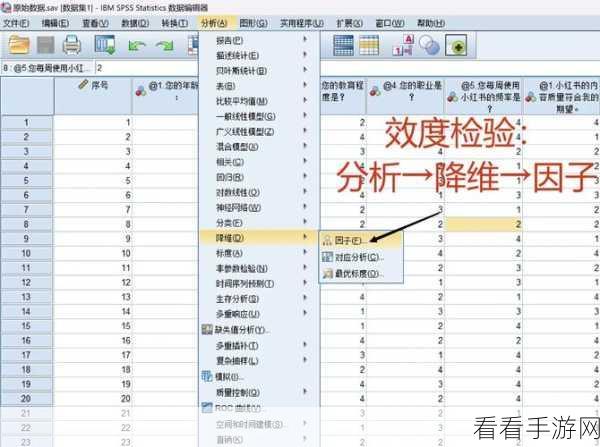The height and width of the screenshot is (447, 600).
Task: Click the open data file folder icon
Action: (19, 45)
